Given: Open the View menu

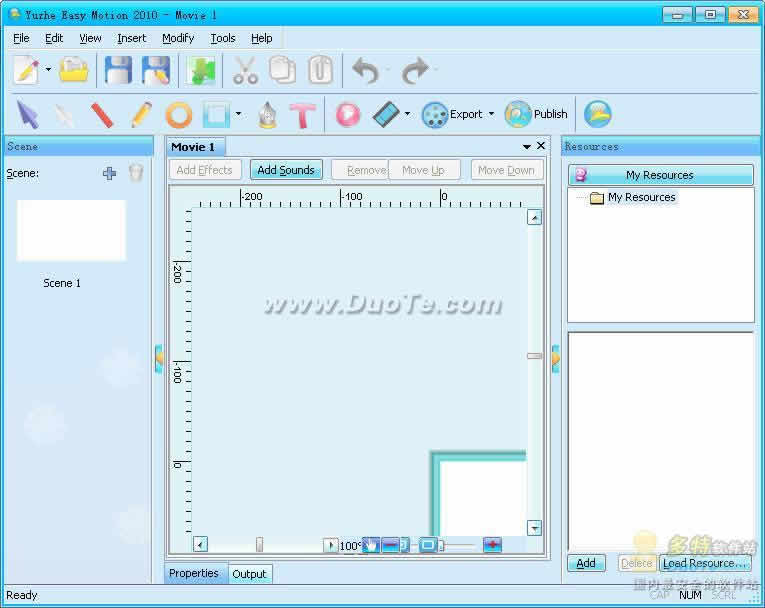Looking at the screenshot, I should click(90, 38).
